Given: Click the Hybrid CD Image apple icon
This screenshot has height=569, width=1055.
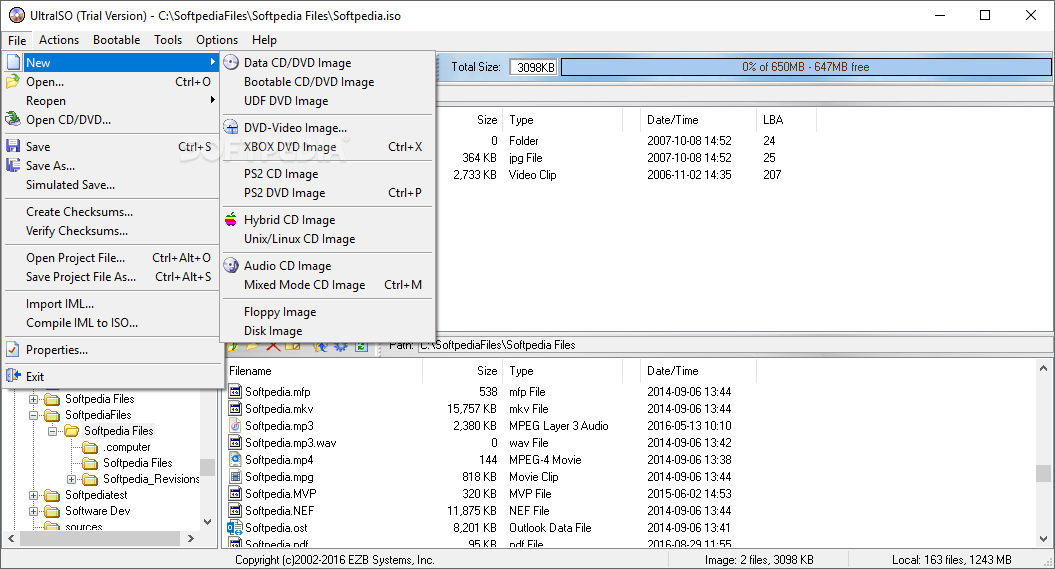Looking at the screenshot, I should coord(231,219).
